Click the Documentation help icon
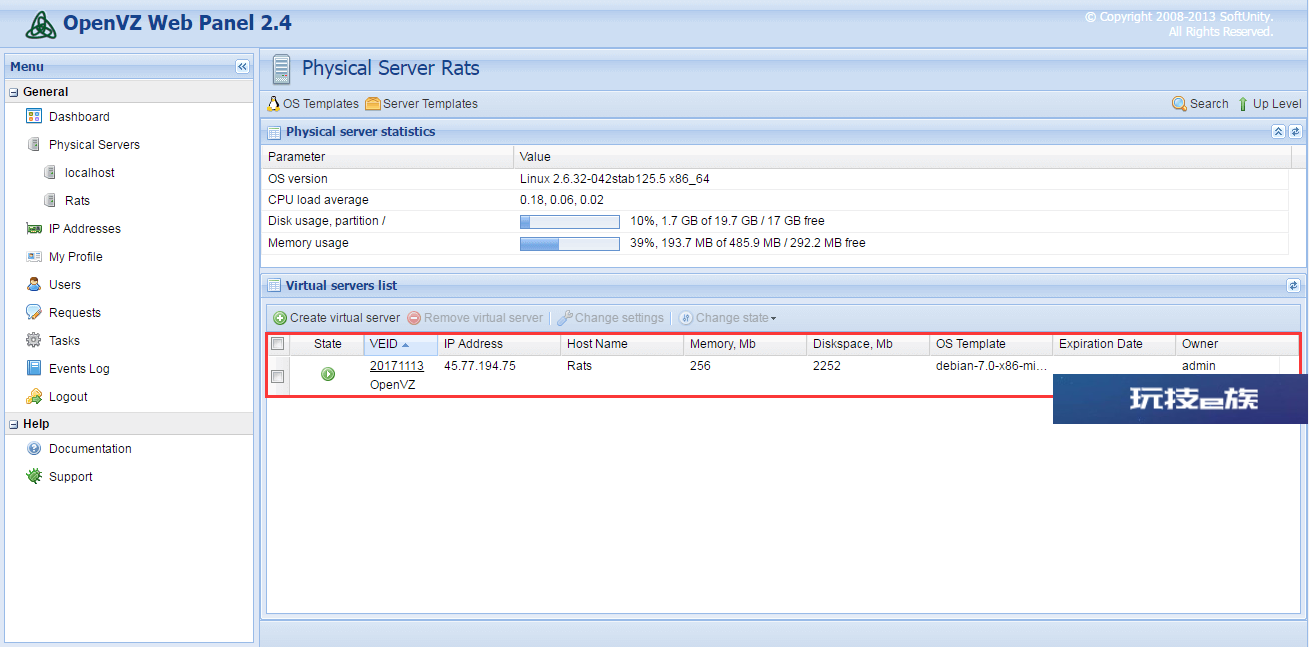Viewport: 1309px width, 647px height. (34, 449)
